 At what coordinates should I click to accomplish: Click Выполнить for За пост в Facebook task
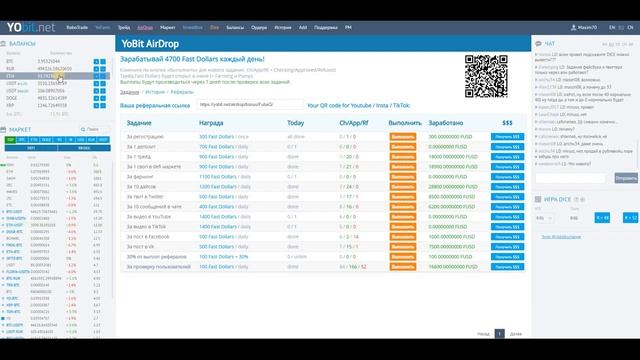tap(402, 237)
